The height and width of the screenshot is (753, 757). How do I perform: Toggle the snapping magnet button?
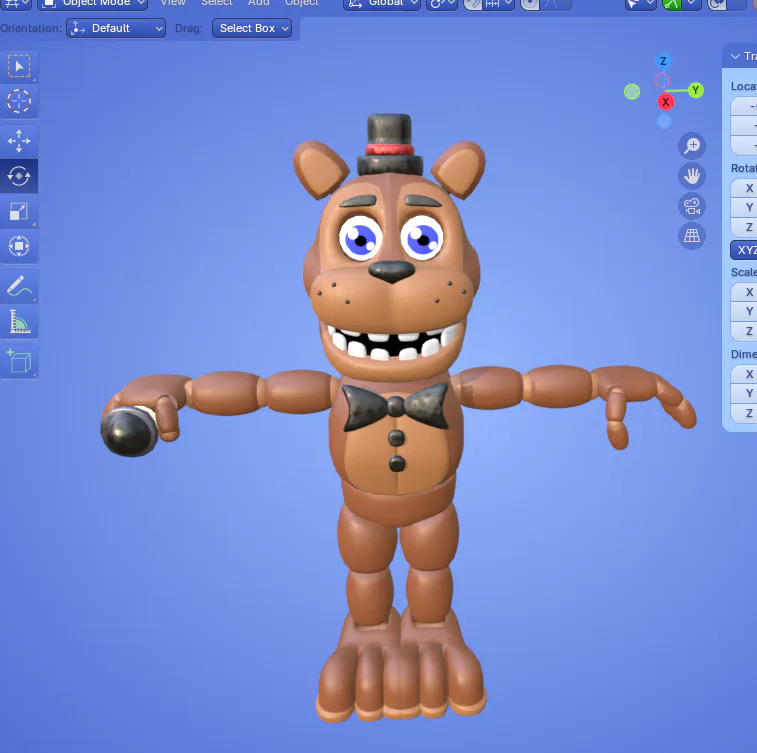coord(473,4)
